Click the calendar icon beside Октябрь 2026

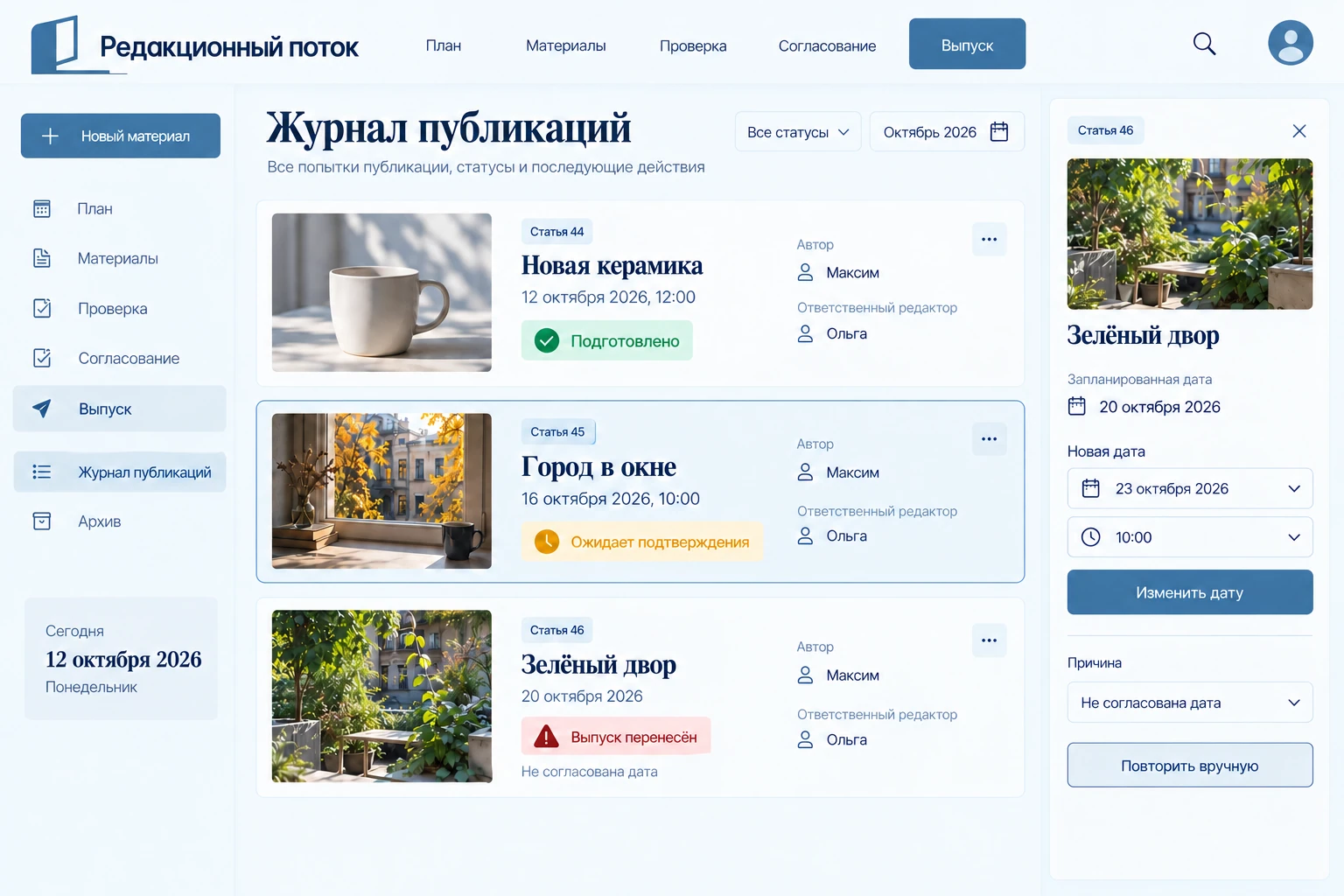point(999,132)
